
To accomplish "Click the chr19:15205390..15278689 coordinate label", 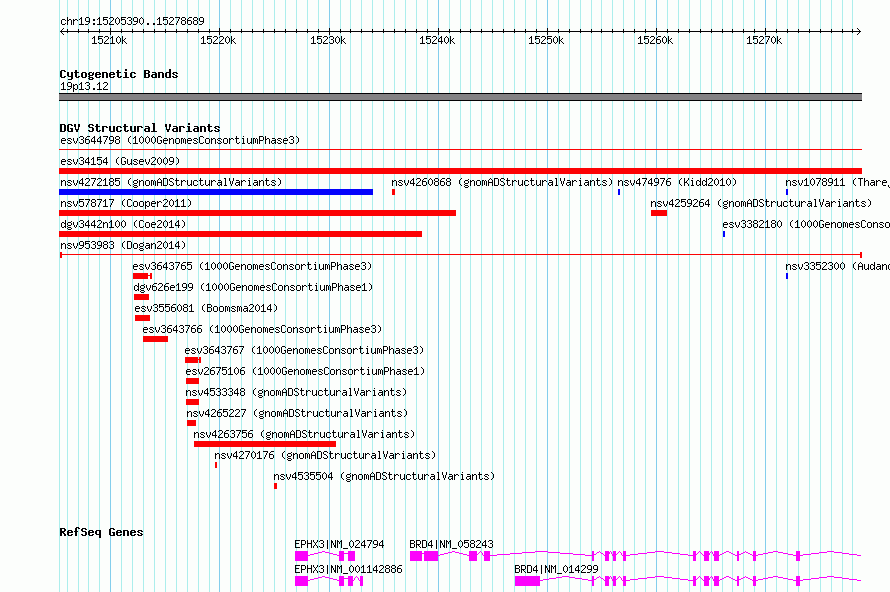I will point(132,21).
